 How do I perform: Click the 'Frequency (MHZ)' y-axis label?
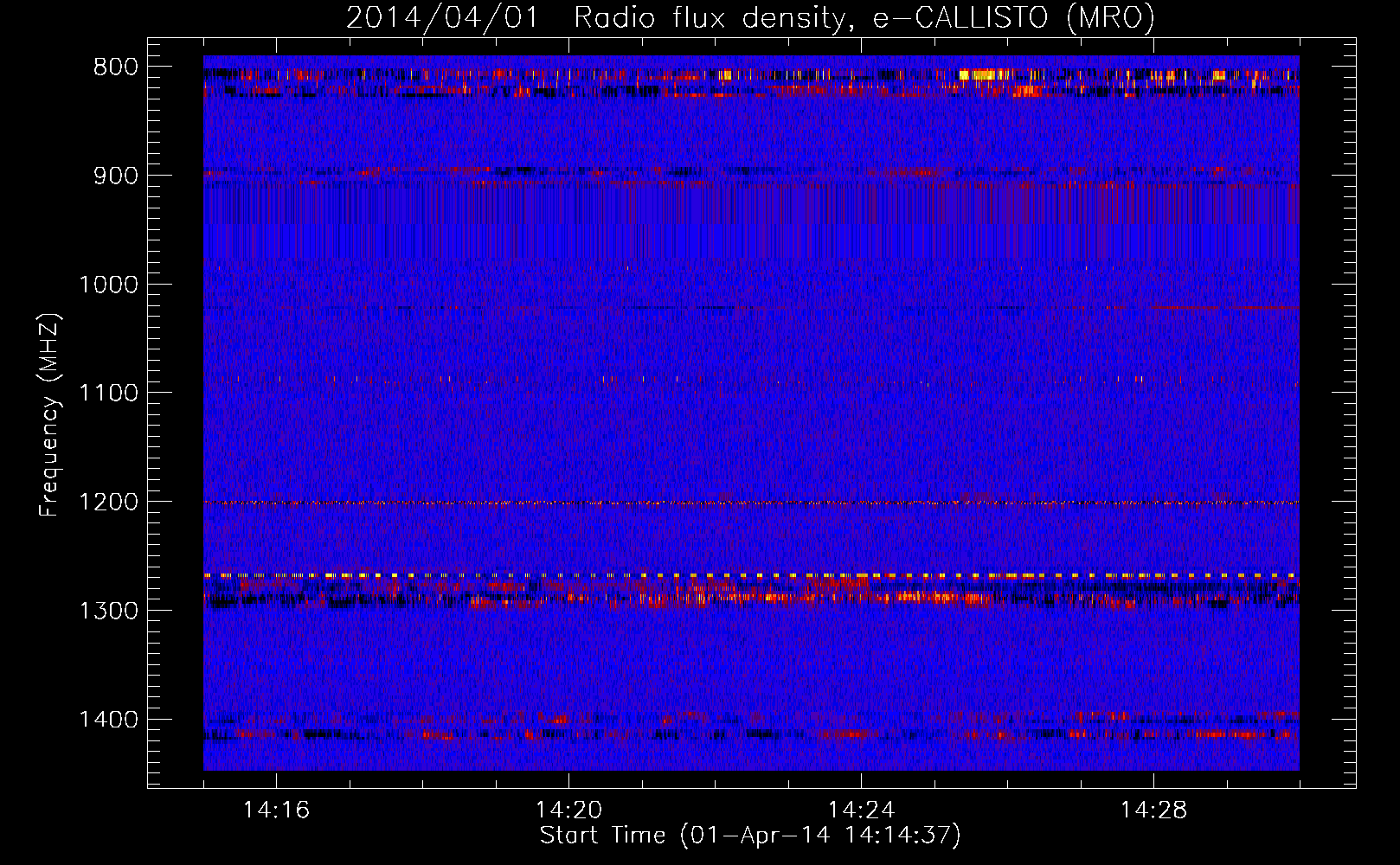click(49, 415)
